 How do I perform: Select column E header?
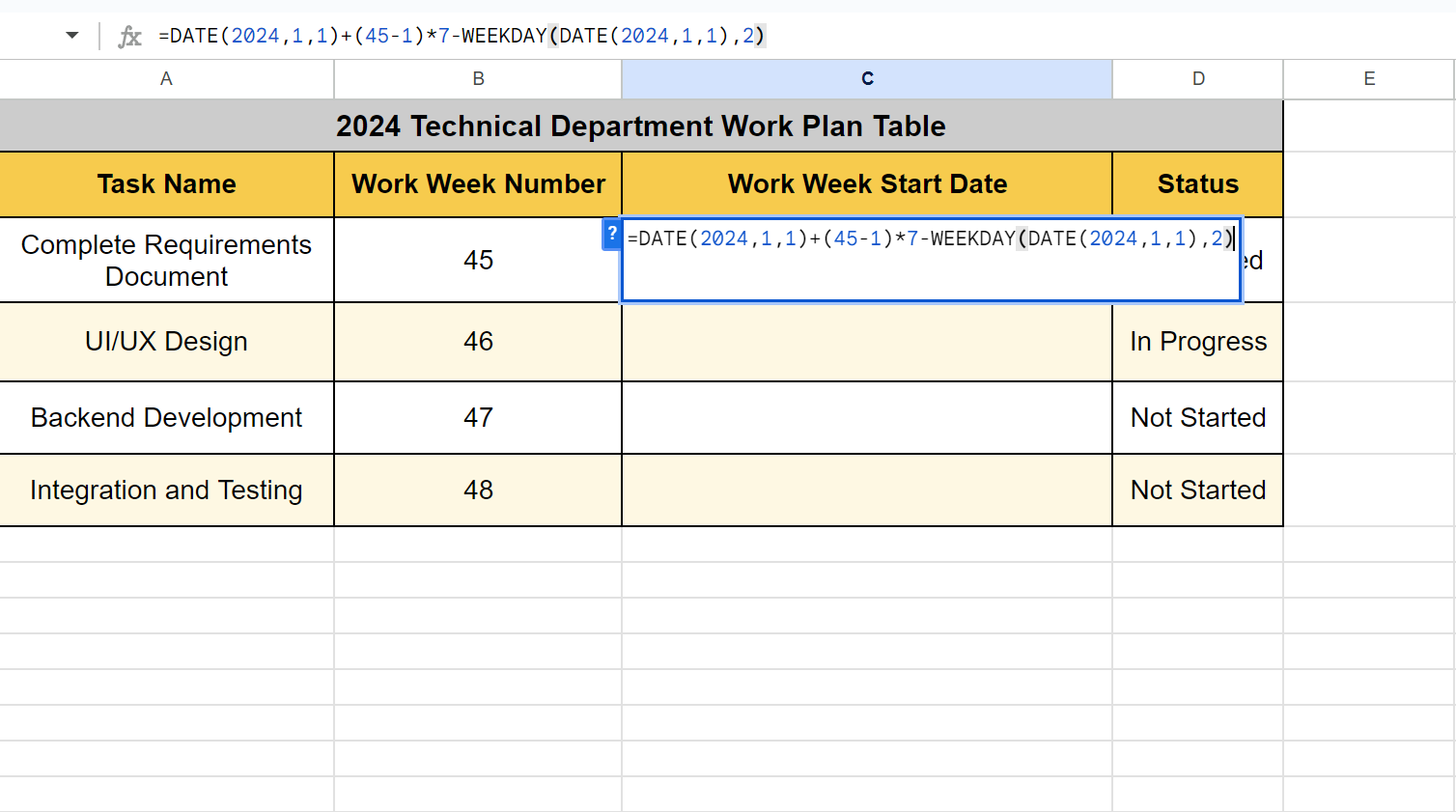[x=1369, y=79]
